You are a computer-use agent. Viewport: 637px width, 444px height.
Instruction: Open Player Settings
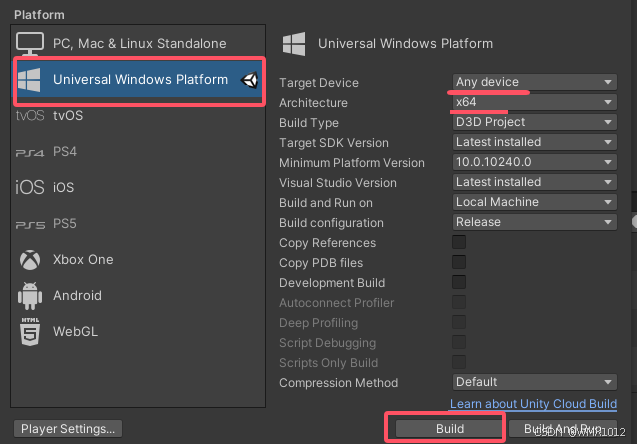tap(68, 429)
